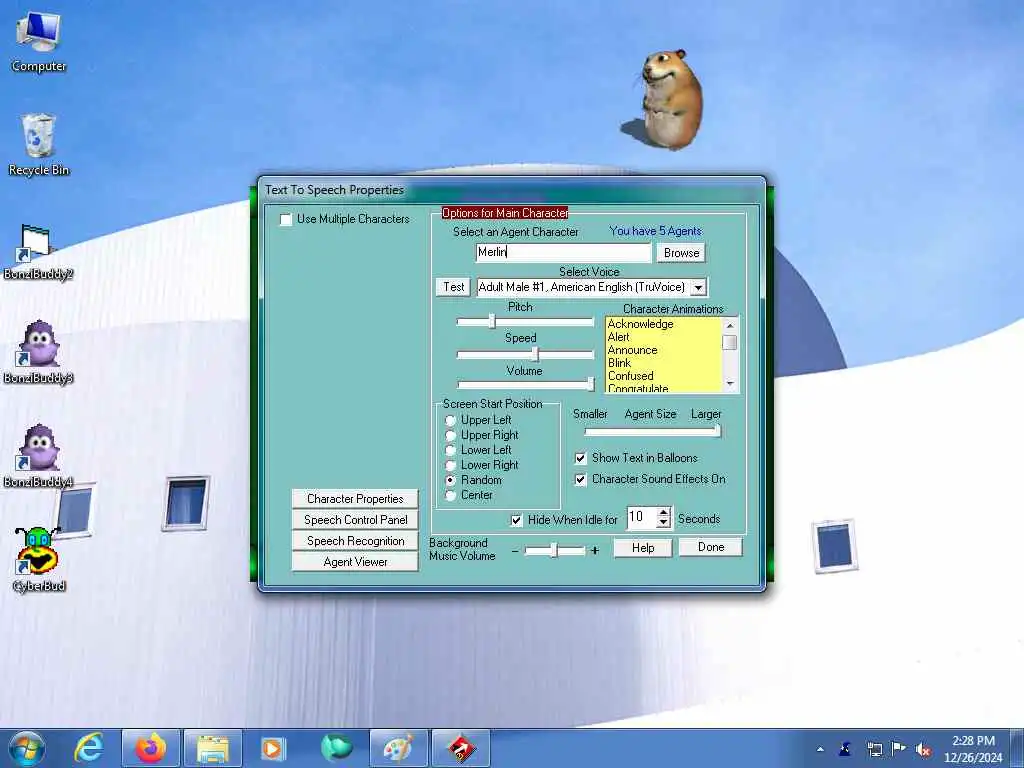Screen dimensions: 1024x768
Task: Click the You have 5 Agents text
Action: pyautogui.click(x=655, y=231)
